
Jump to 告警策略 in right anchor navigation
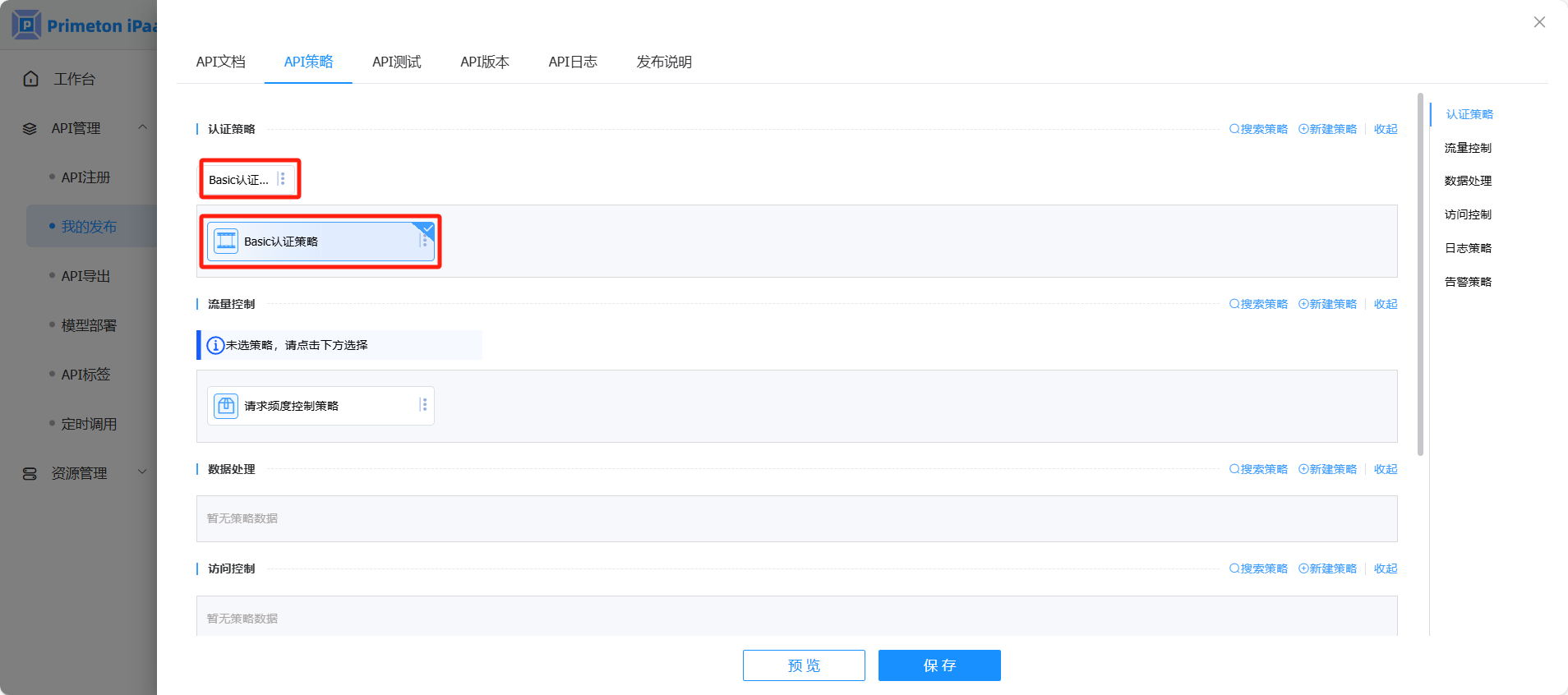[1468, 282]
